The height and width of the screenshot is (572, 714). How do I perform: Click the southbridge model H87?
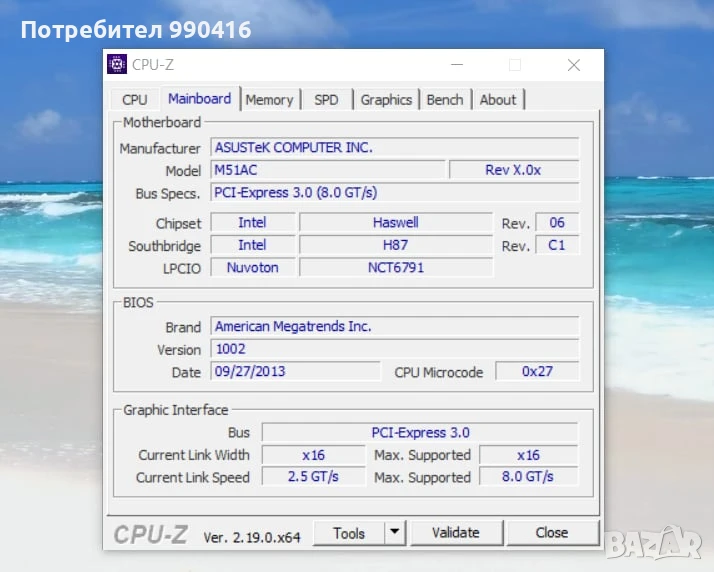[396, 245]
